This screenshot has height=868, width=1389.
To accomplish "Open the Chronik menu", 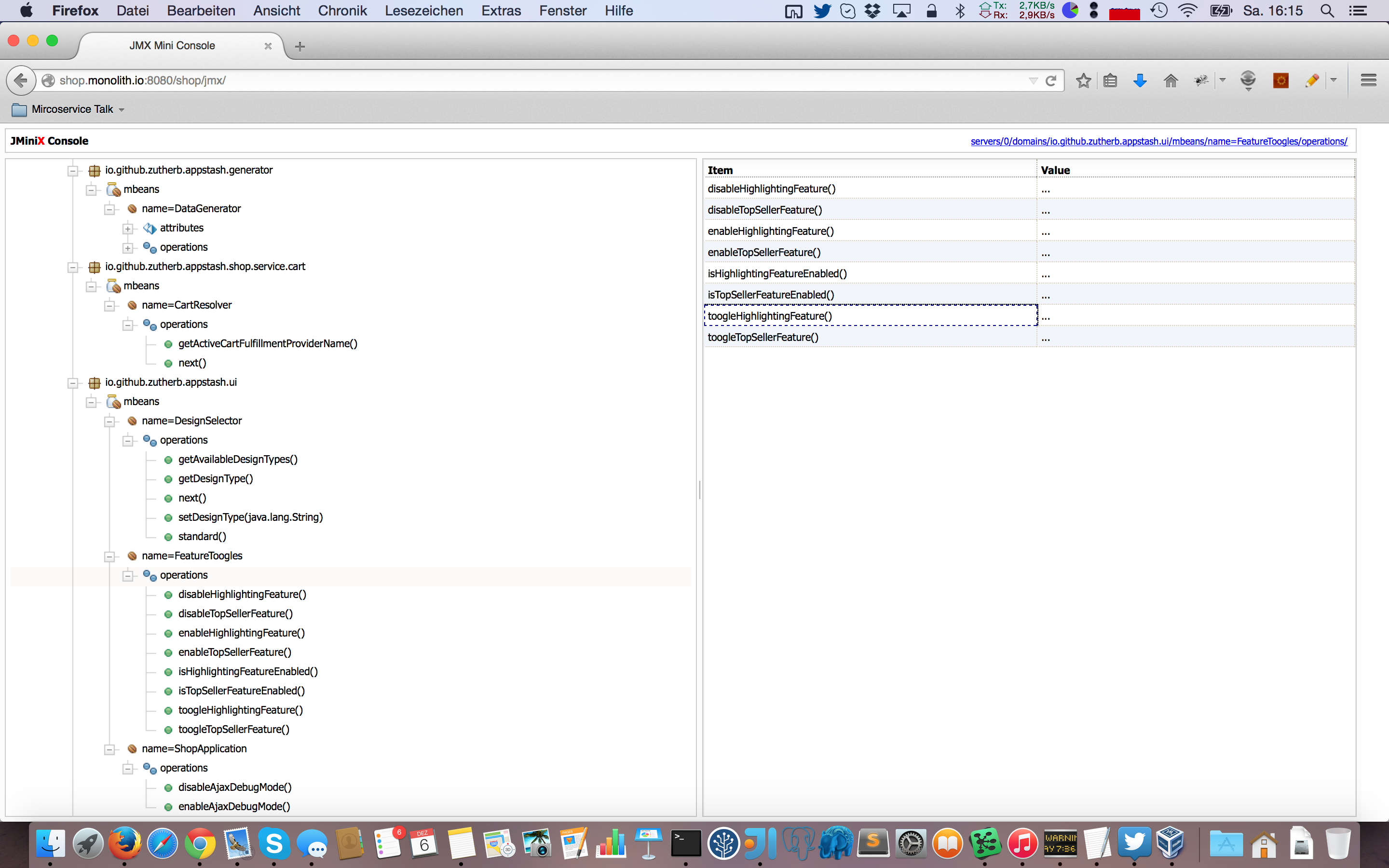I will (x=342, y=10).
